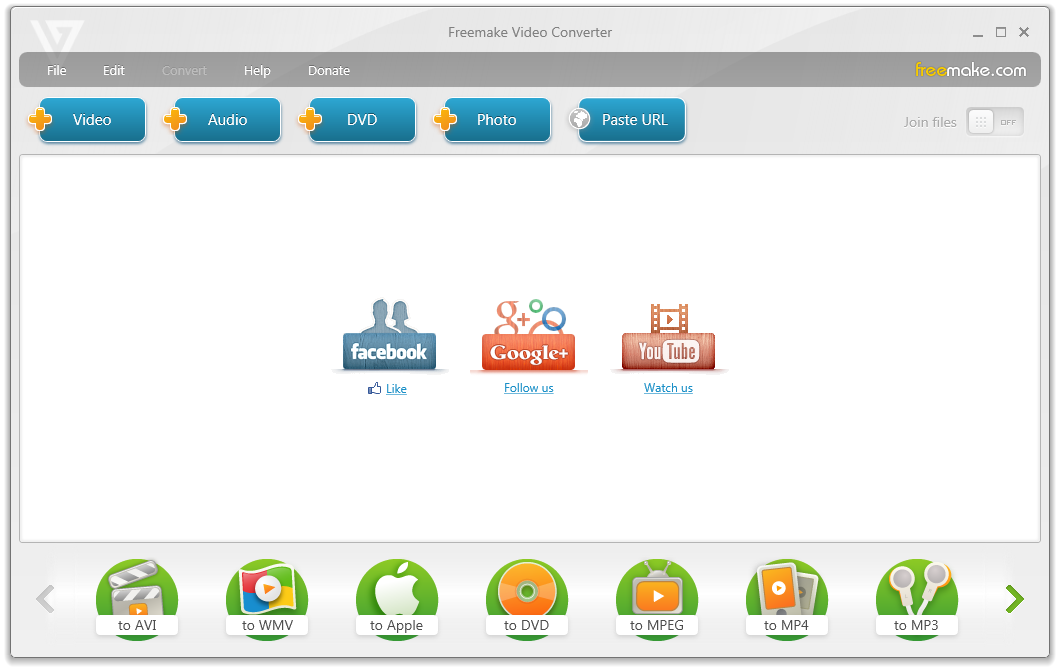The image size is (1060, 670).
Task: Click the Facebook badge image
Action: [x=389, y=335]
